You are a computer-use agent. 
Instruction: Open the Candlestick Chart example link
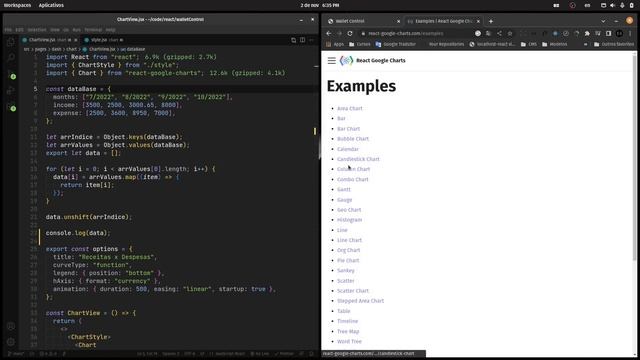358,159
